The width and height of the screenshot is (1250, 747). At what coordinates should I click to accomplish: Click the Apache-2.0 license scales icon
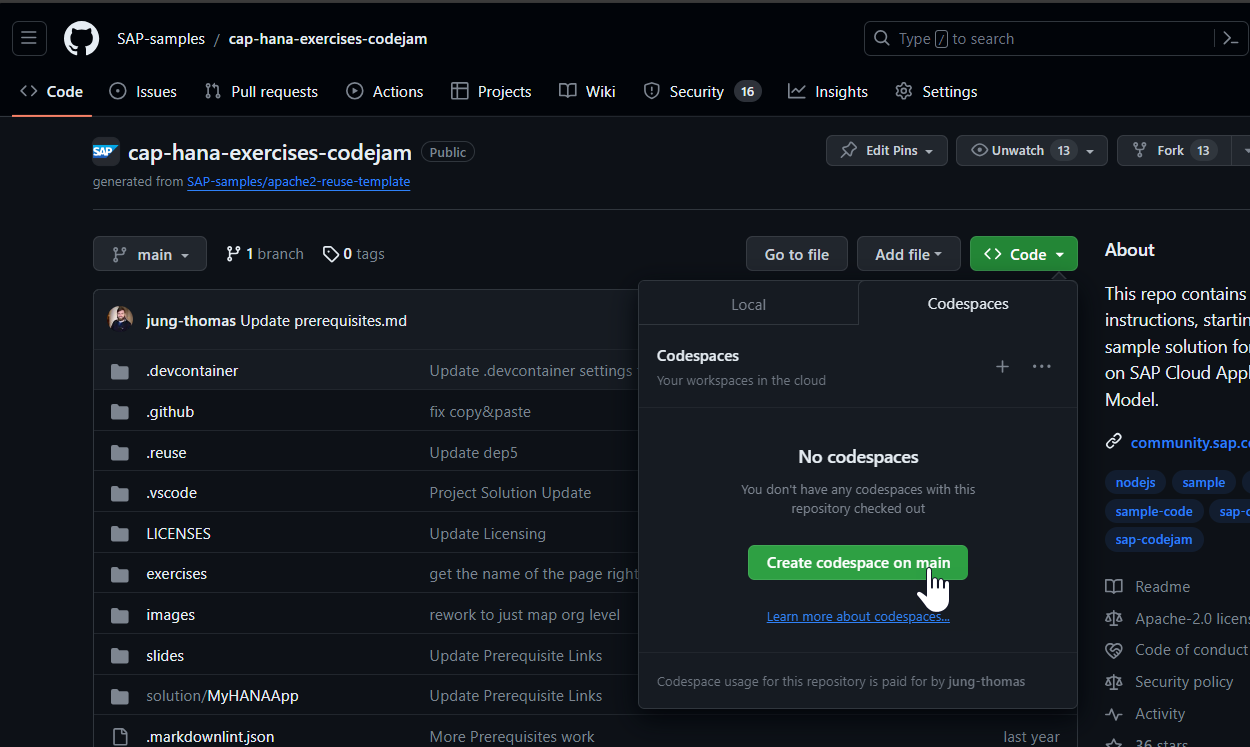pos(1113,618)
